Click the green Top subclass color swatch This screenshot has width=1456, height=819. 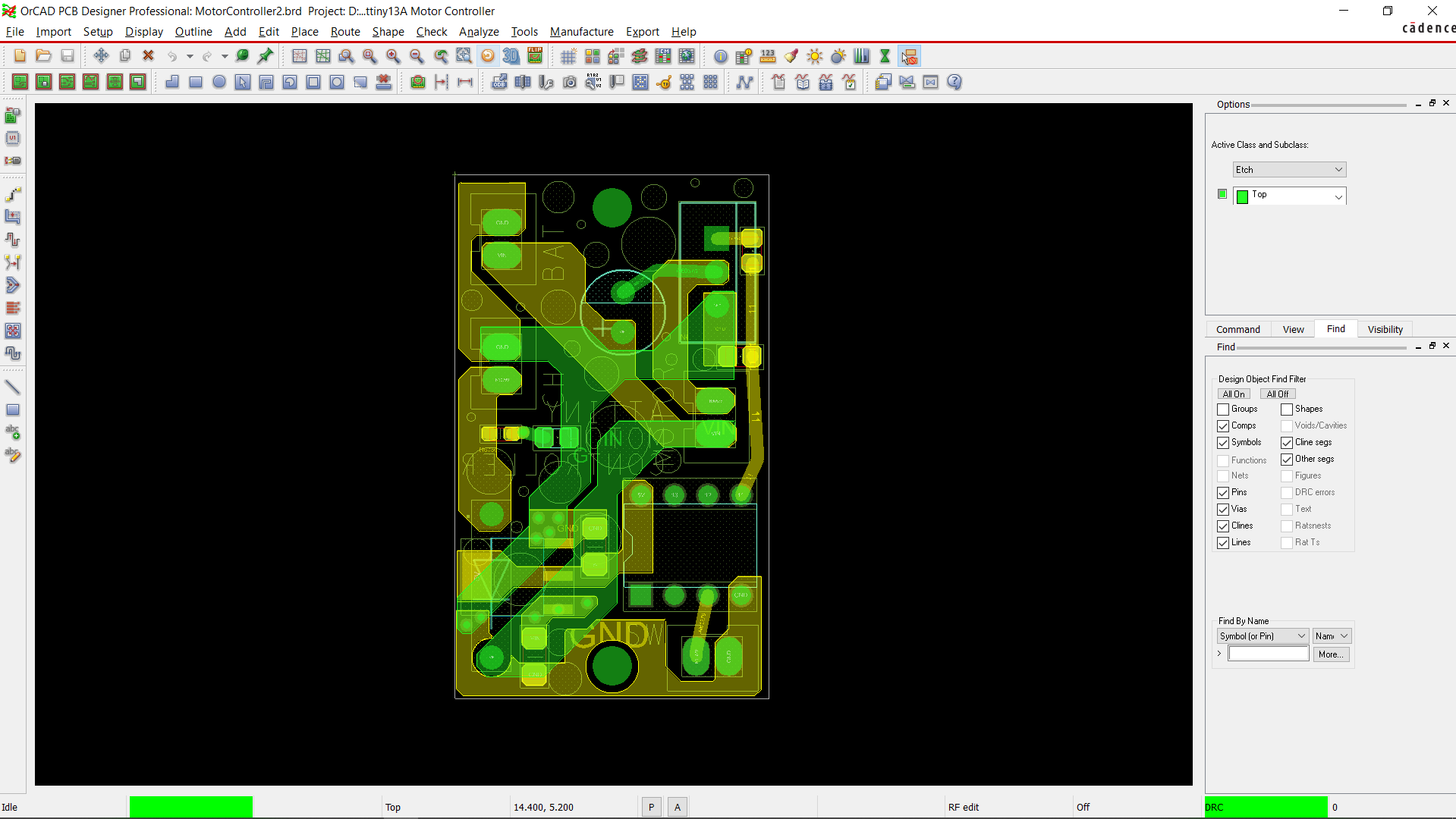(x=1242, y=197)
